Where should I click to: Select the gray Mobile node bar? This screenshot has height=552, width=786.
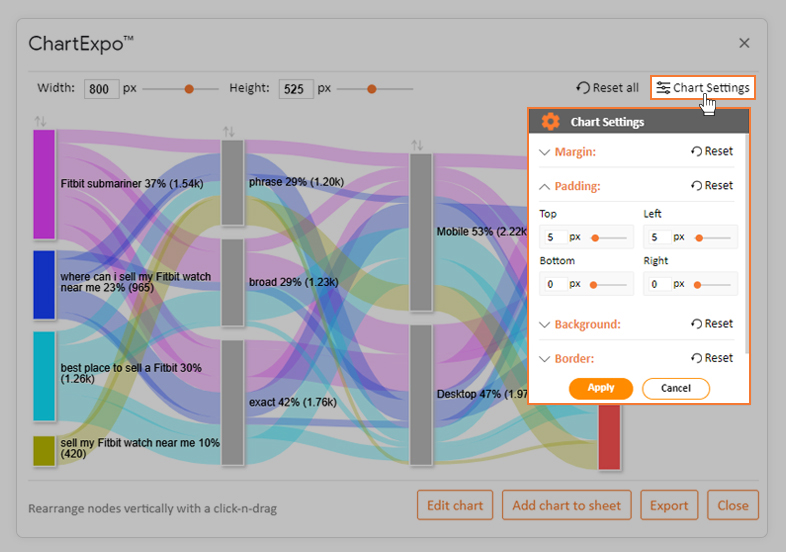[421, 232]
